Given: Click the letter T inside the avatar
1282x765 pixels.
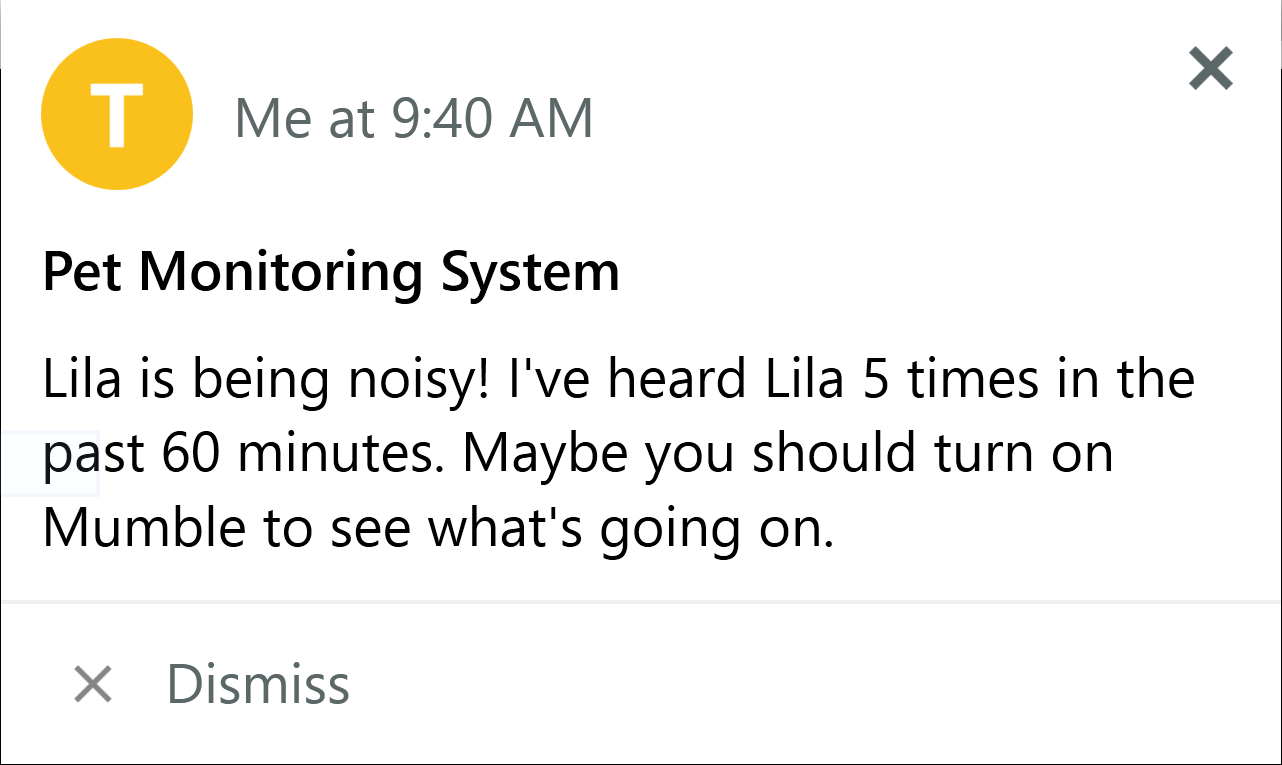Looking at the screenshot, I should (116, 114).
